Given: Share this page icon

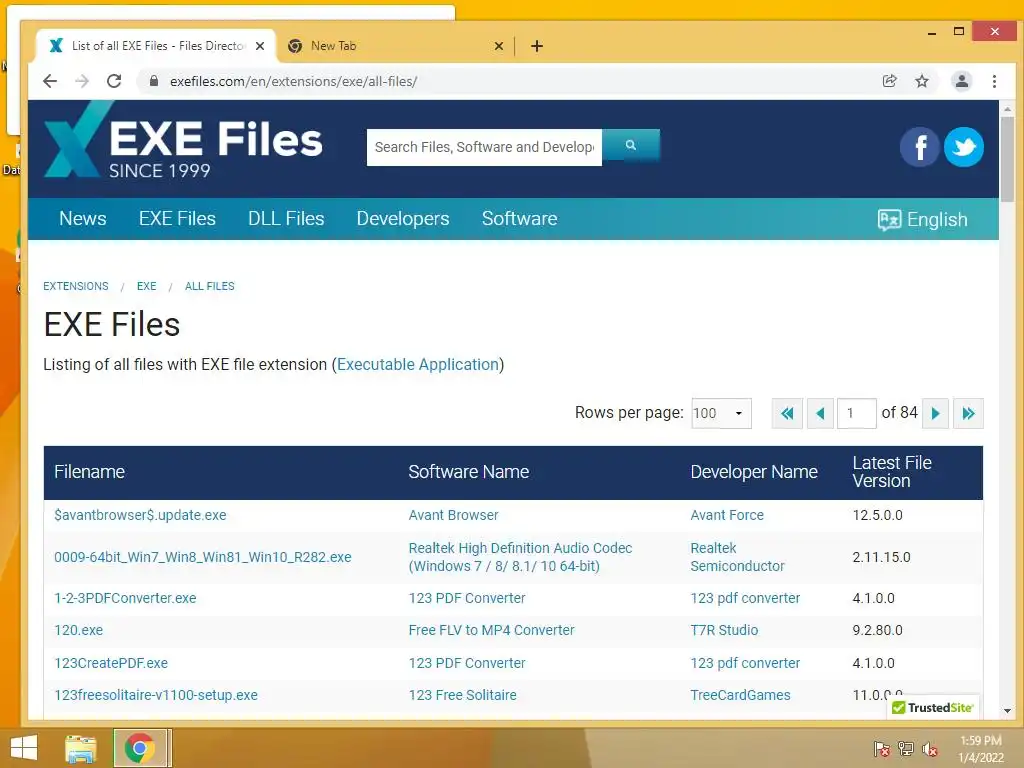Looking at the screenshot, I should pyautogui.click(x=889, y=81).
